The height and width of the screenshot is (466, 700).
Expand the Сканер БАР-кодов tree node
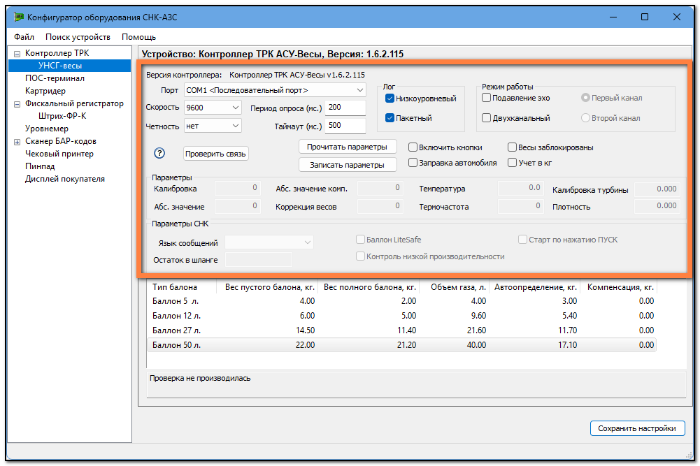tap(17, 142)
